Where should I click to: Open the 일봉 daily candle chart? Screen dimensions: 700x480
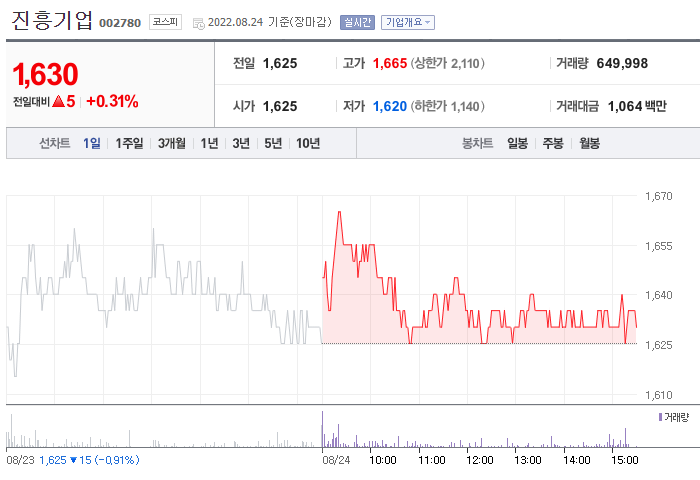pos(517,143)
